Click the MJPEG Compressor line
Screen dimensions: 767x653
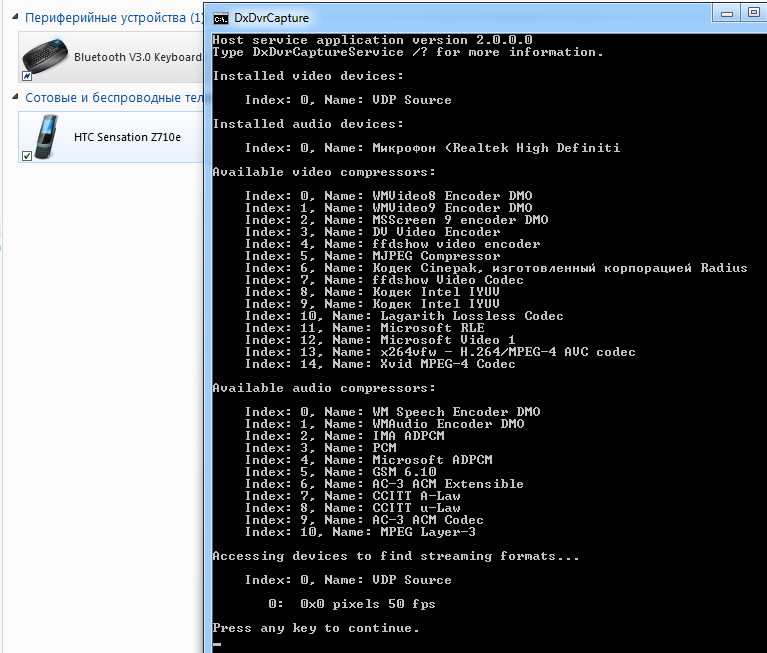coord(372,255)
